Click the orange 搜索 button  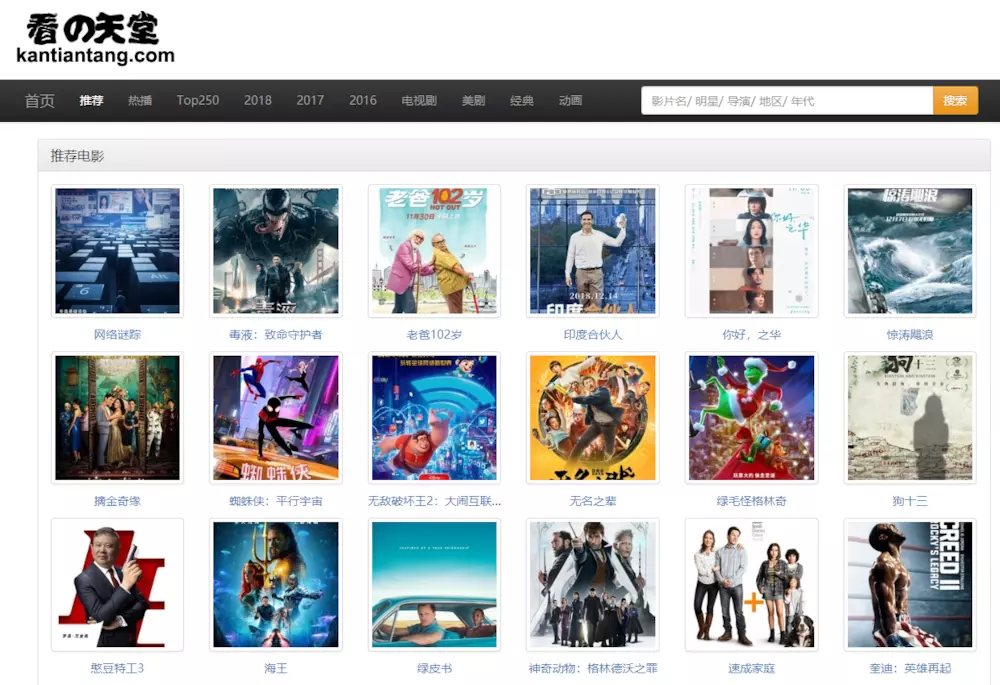pyautogui.click(x=955, y=101)
